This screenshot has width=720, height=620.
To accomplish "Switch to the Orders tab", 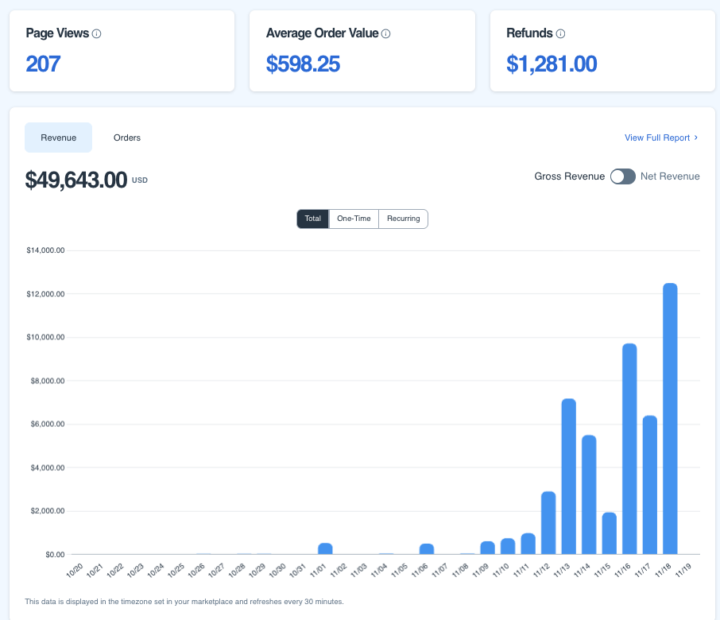I will point(127,138).
